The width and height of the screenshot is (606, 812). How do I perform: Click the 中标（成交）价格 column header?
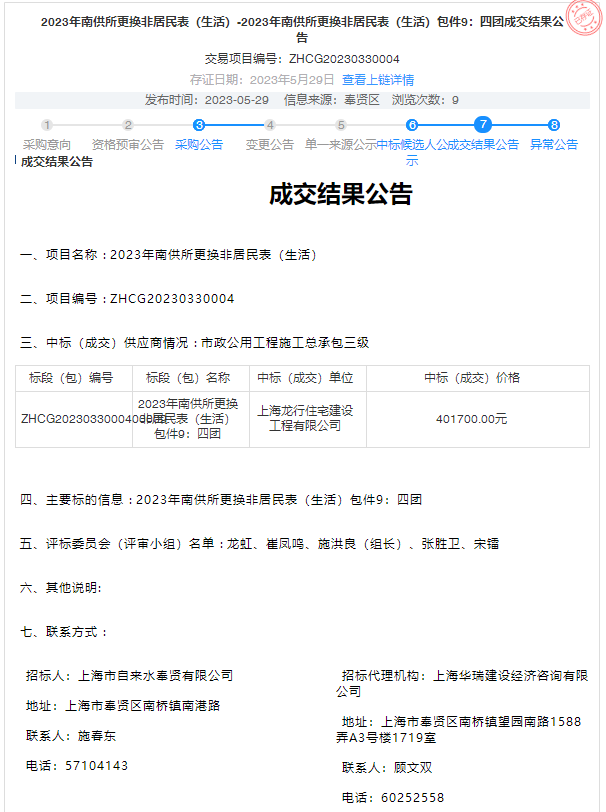pos(472,378)
